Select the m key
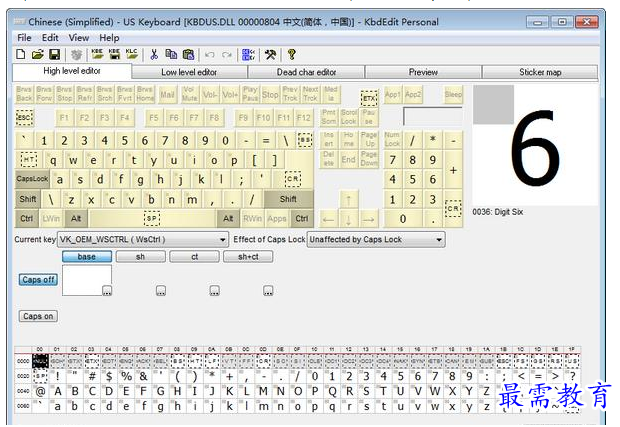 [x=192, y=199]
